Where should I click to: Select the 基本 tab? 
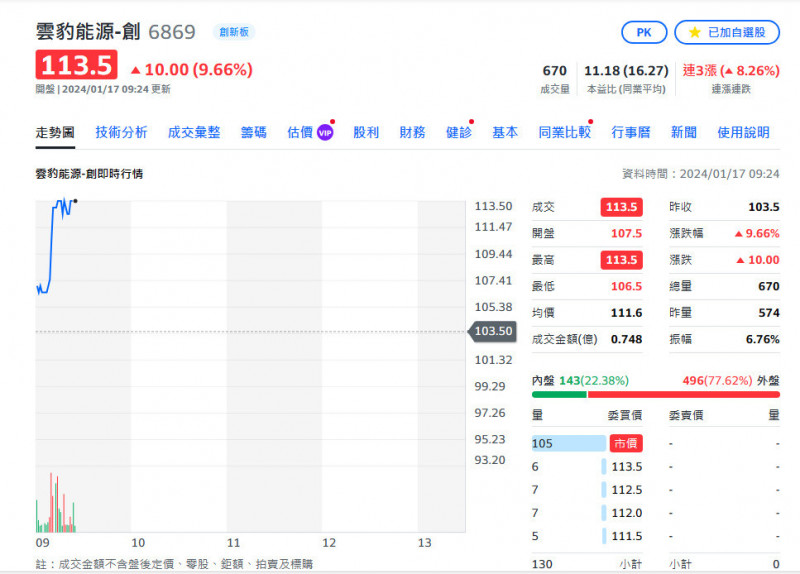[x=505, y=133]
